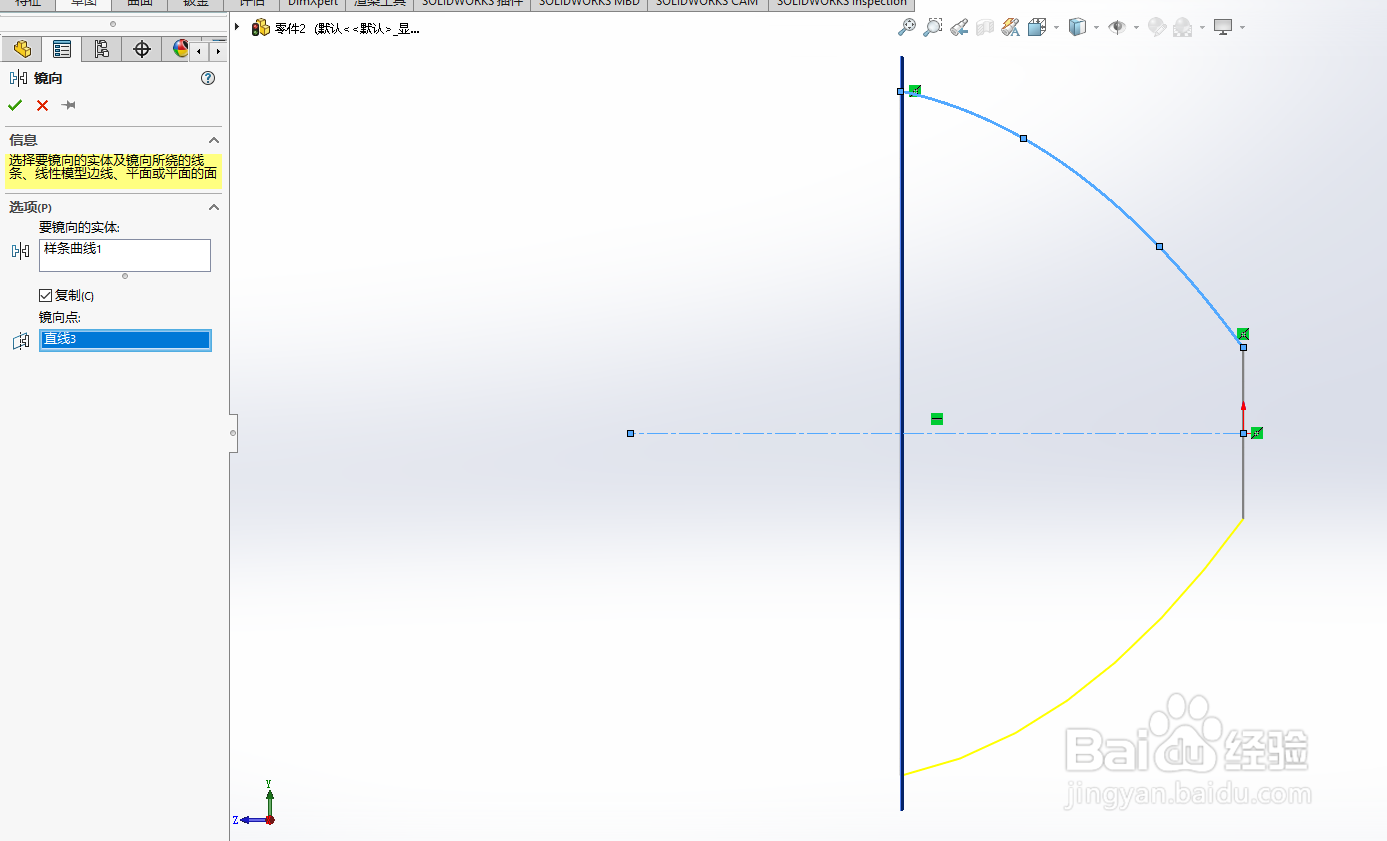
Task: Click the Apply Scene icon
Action: point(1183,28)
